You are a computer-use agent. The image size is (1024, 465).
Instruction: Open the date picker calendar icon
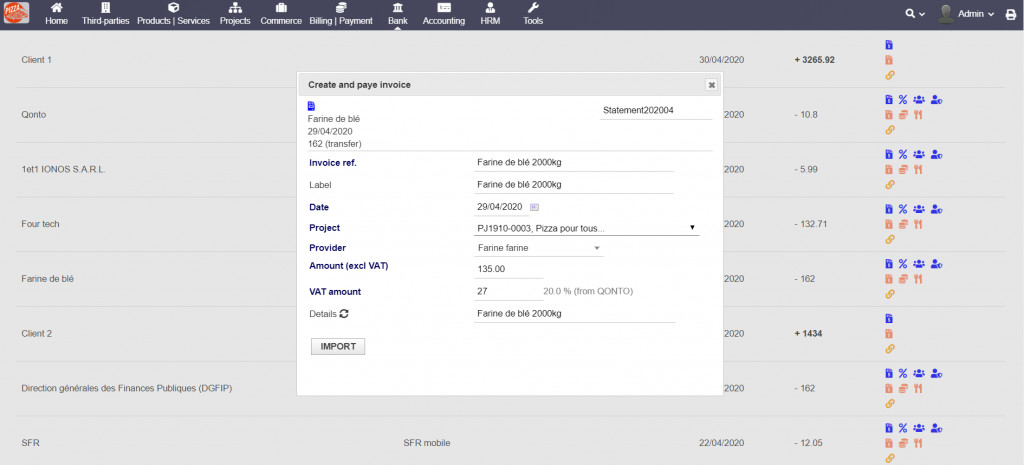[533, 207]
